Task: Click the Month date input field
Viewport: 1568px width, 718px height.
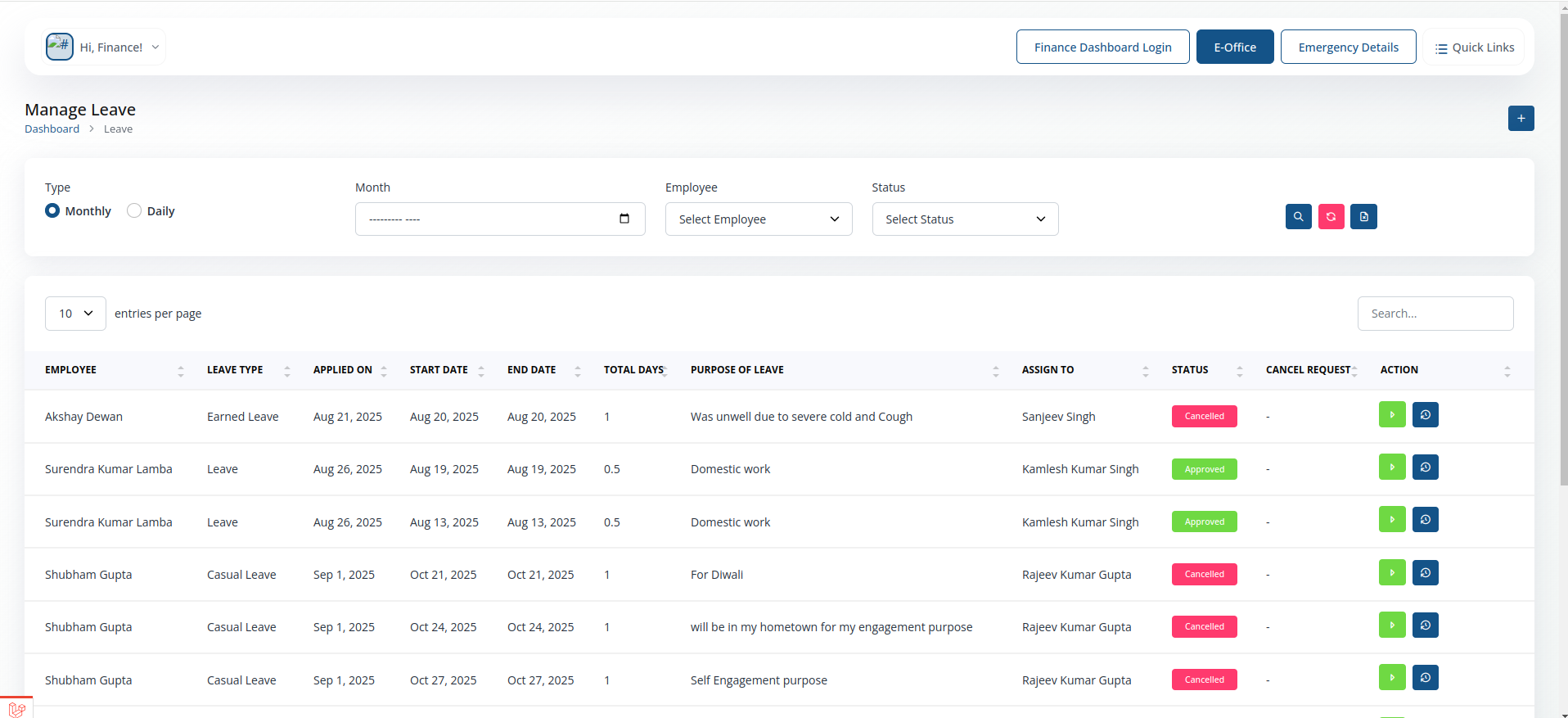Action: tap(500, 219)
